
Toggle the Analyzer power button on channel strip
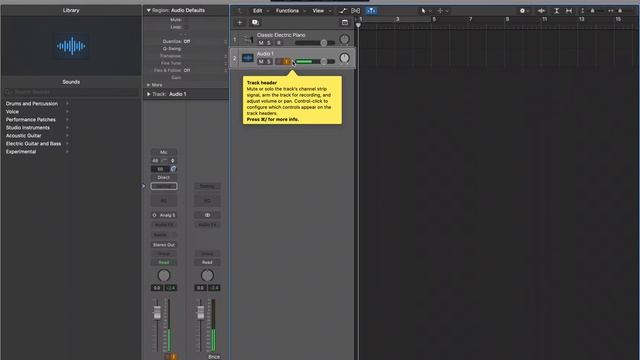click(154, 215)
